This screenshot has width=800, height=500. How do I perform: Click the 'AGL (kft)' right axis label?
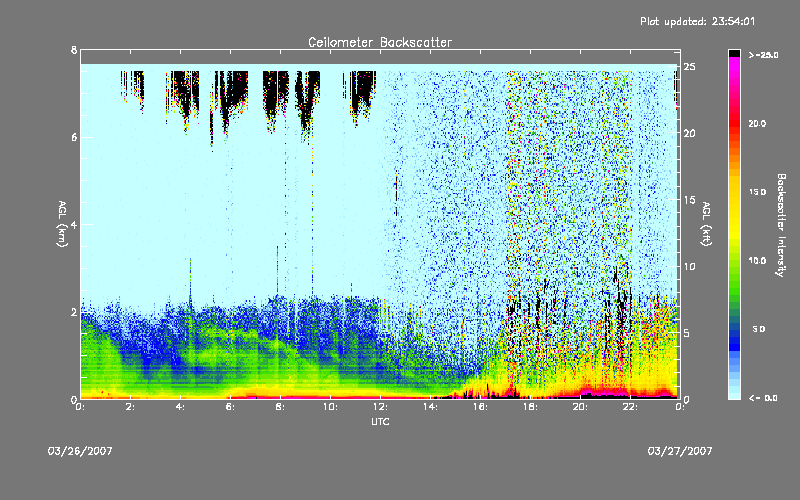(x=706, y=224)
